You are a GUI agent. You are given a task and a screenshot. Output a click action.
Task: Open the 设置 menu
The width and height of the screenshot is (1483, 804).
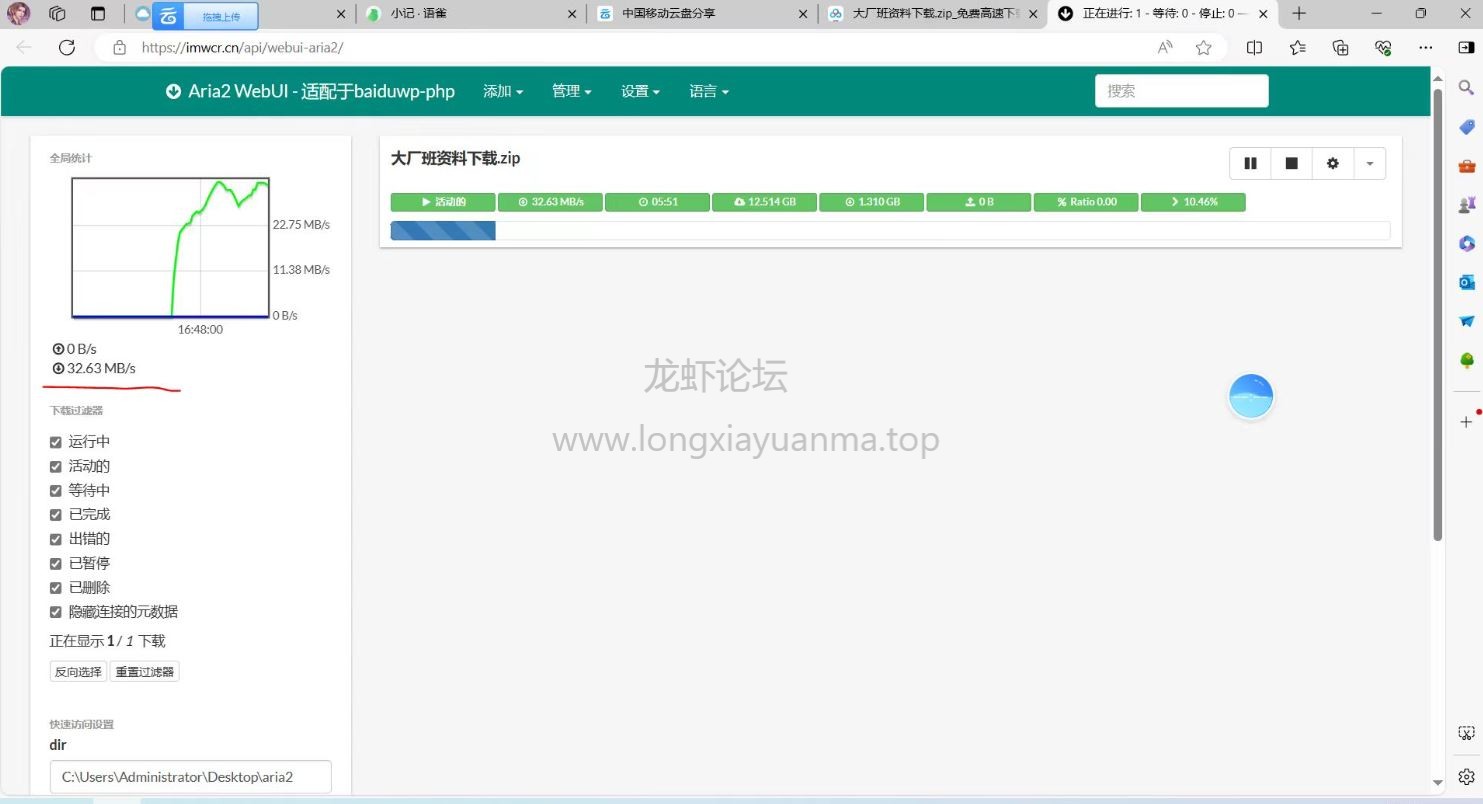[640, 91]
